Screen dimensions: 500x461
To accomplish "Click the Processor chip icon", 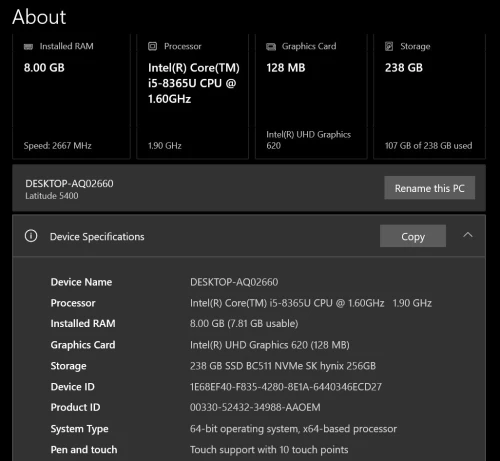I will (x=152, y=46).
